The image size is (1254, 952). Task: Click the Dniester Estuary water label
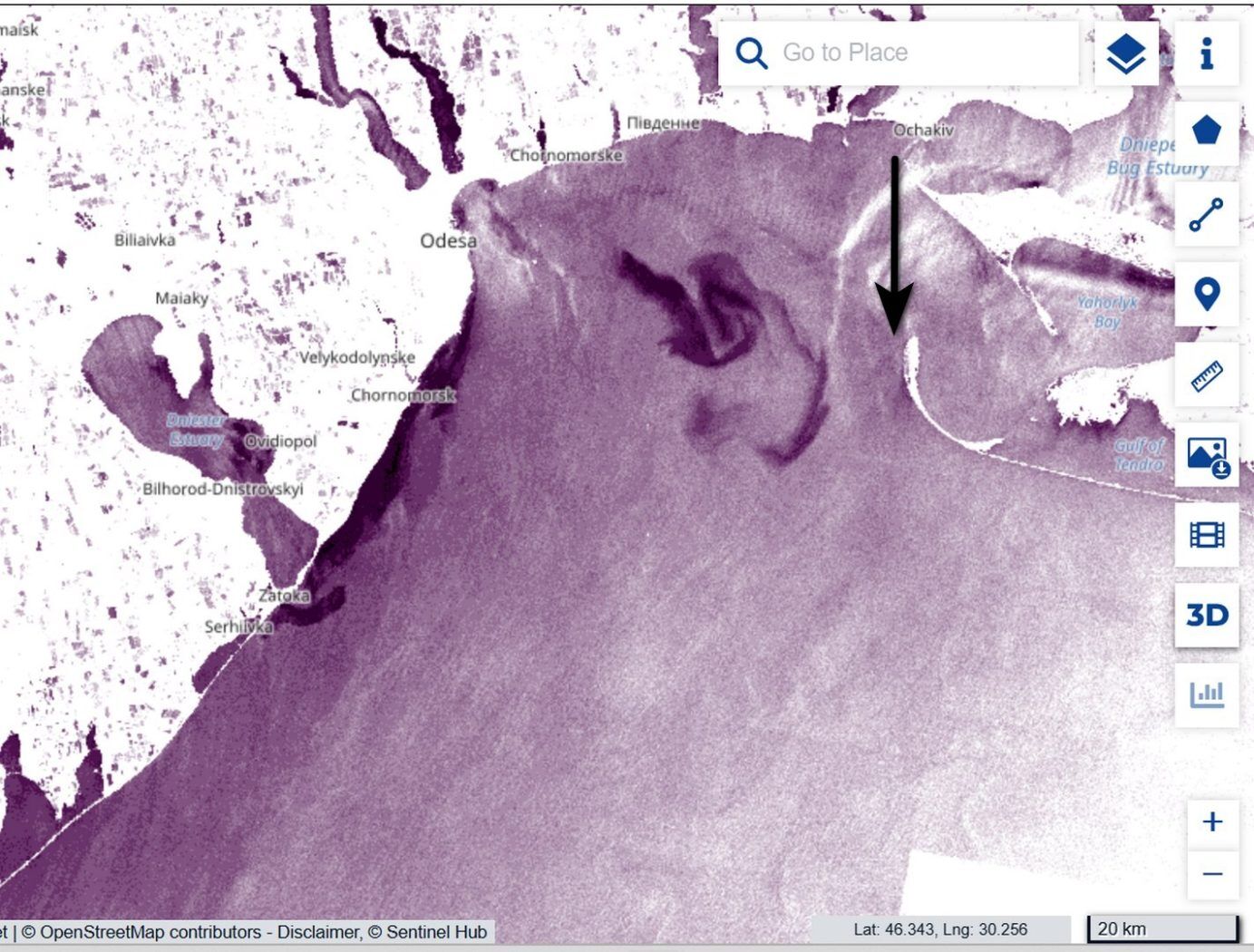point(196,429)
